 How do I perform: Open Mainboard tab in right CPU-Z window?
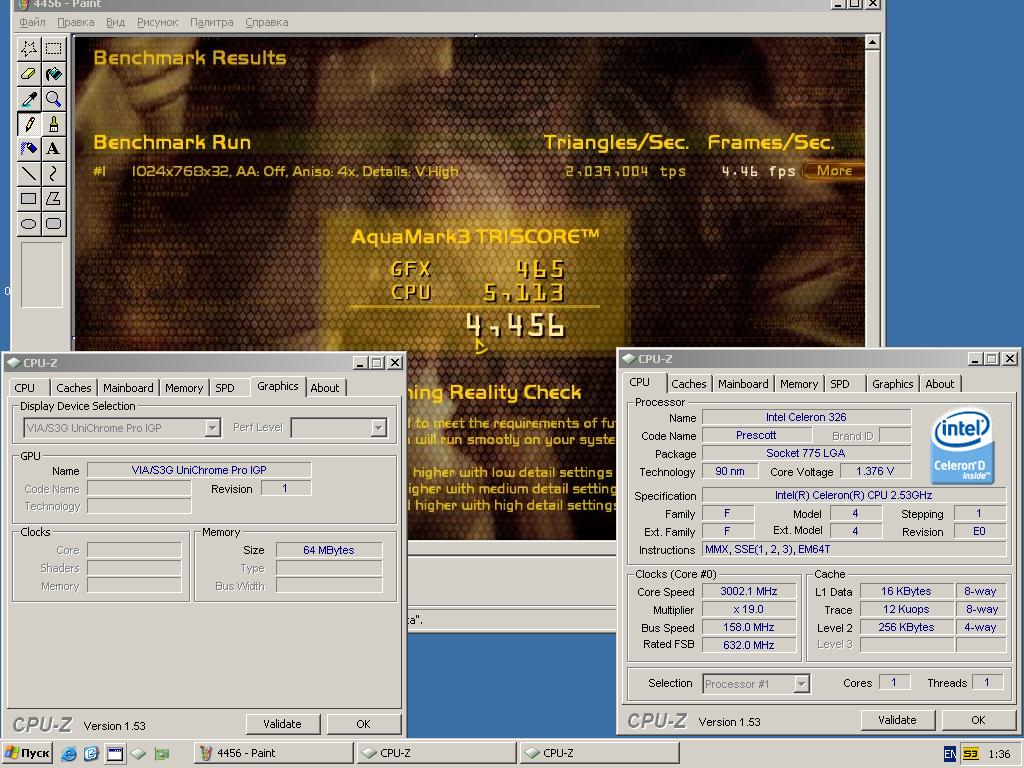pos(743,384)
